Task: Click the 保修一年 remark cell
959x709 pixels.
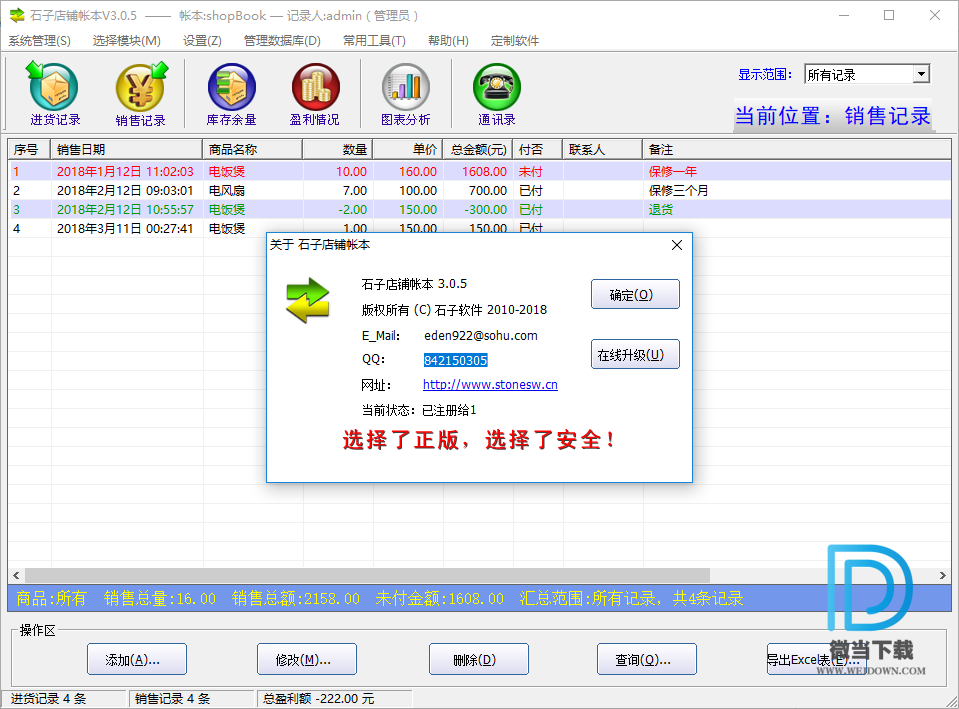Action: click(x=673, y=171)
